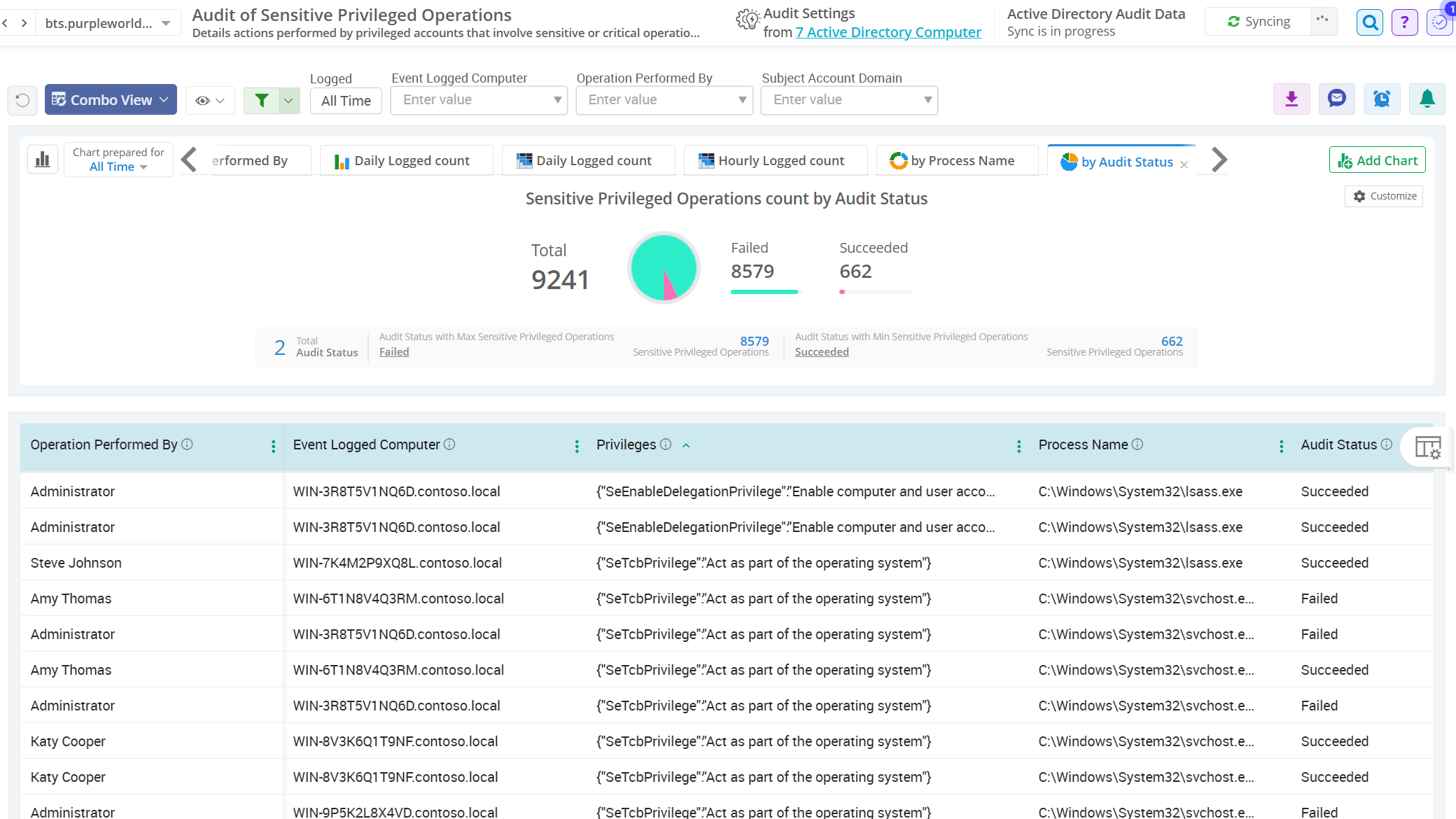1456x819 pixels.
Task: Open Operation Performed By filter dropdown
Action: pyautogui.click(x=664, y=100)
